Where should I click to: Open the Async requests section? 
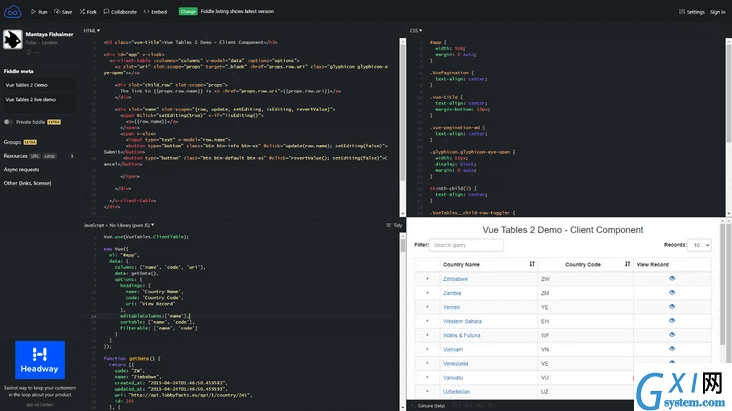(21, 170)
